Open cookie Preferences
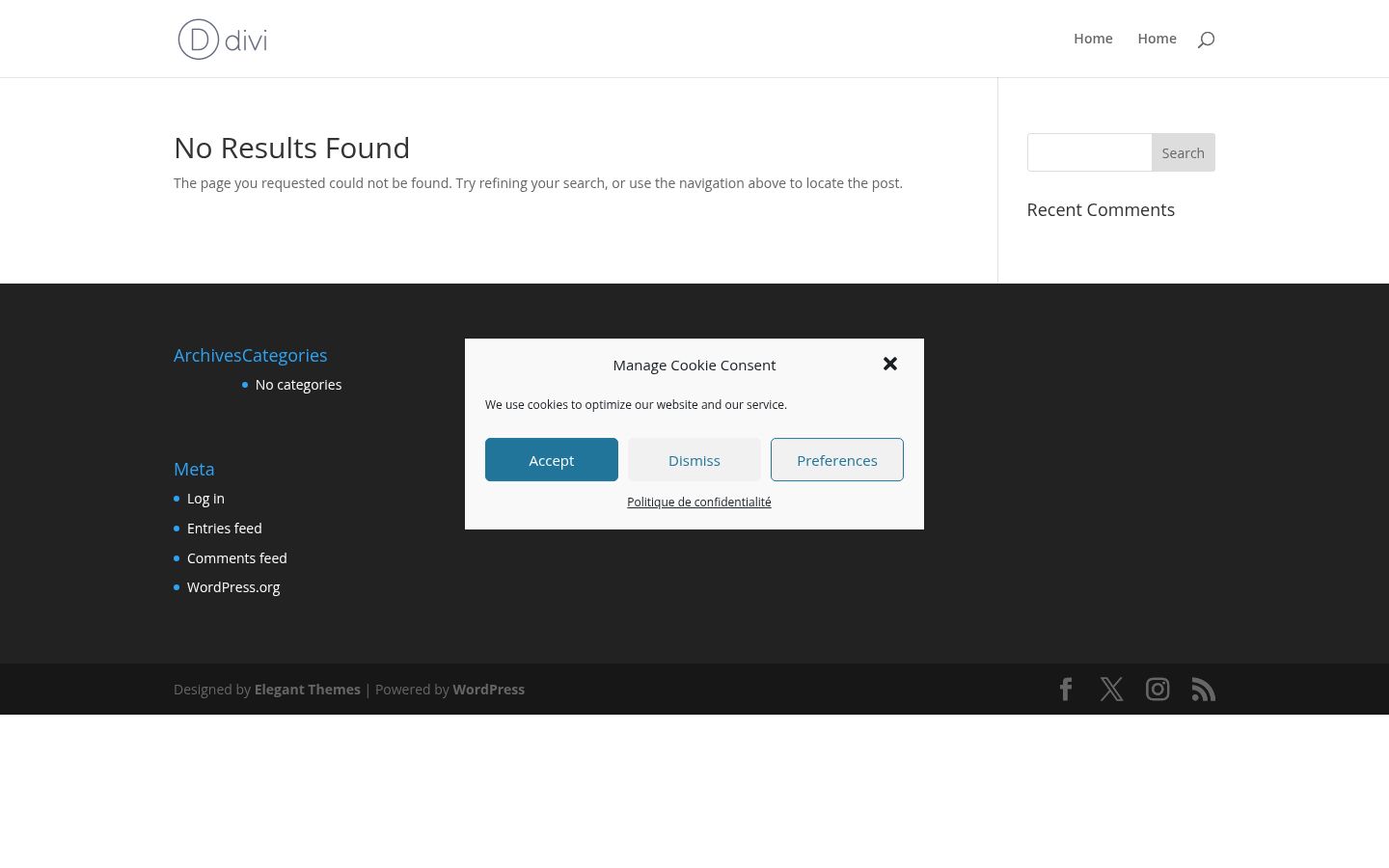The width and height of the screenshot is (1389, 868). point(837,460)
